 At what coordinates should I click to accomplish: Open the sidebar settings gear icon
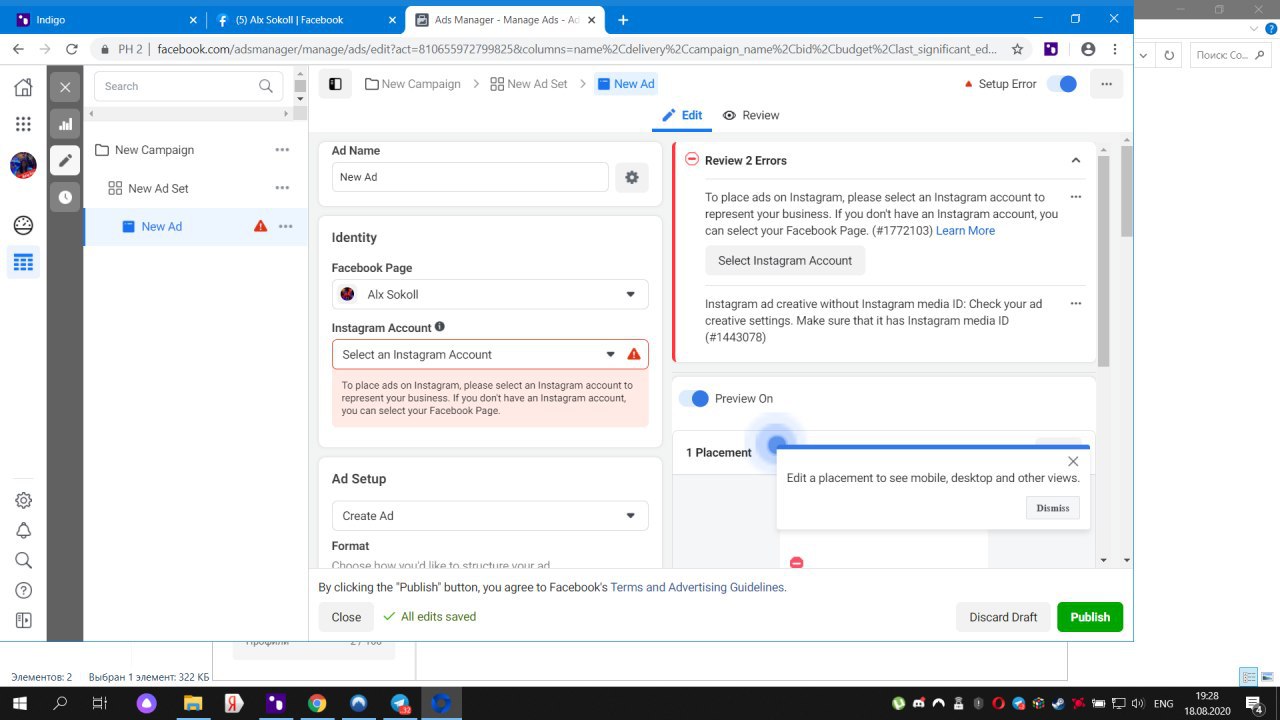point(23,500)
